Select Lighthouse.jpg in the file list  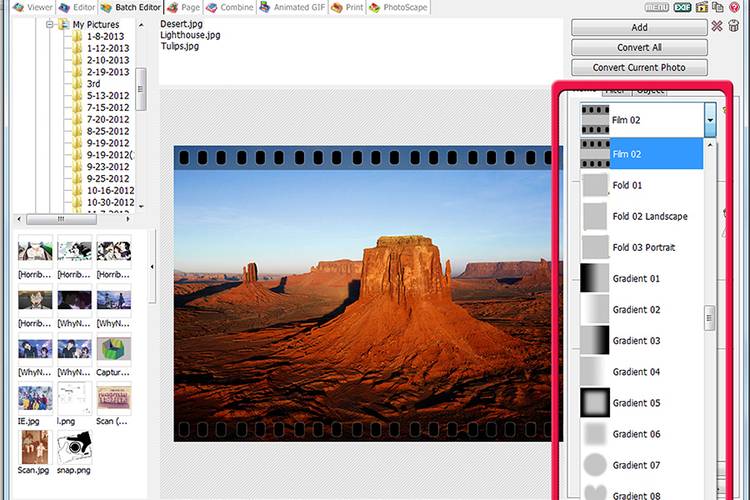(x=190, y=35)
